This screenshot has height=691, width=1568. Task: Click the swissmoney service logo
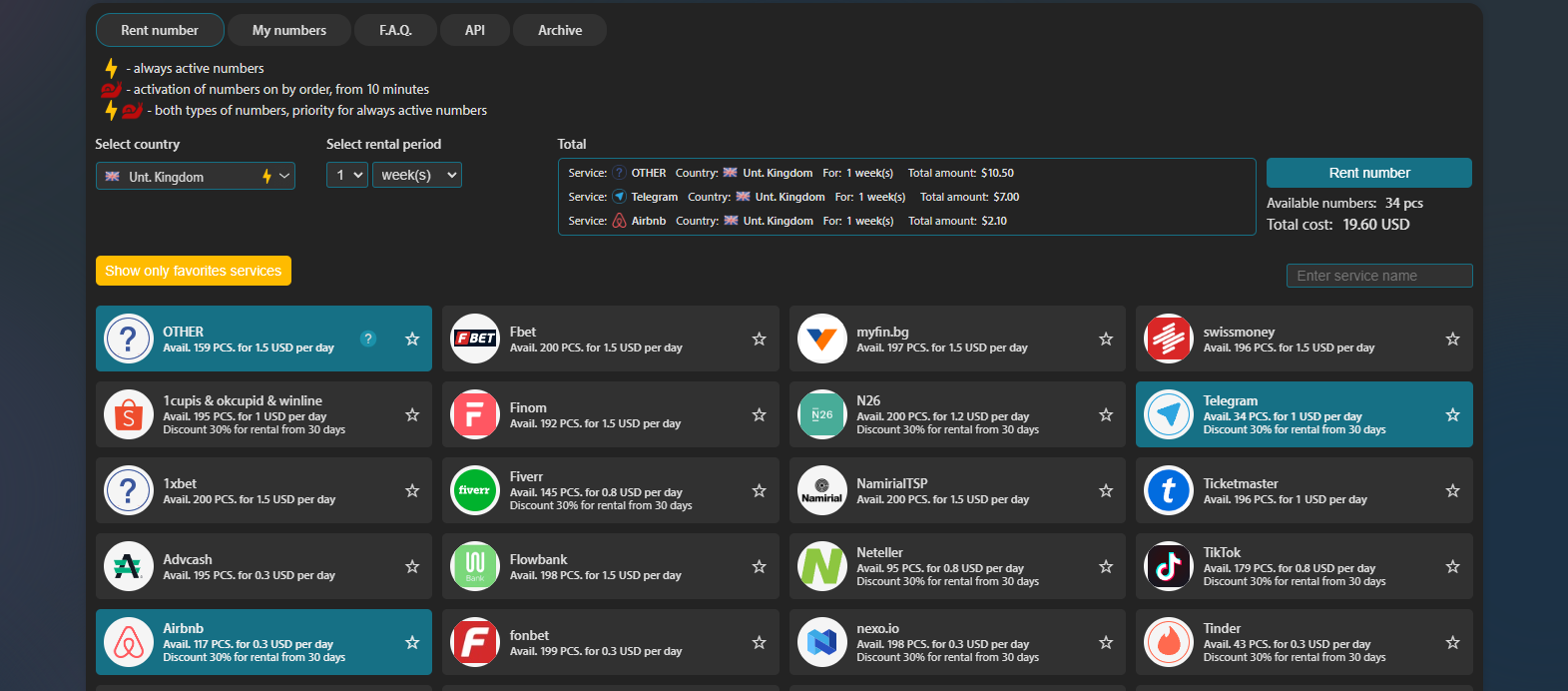coord(1169,339)
